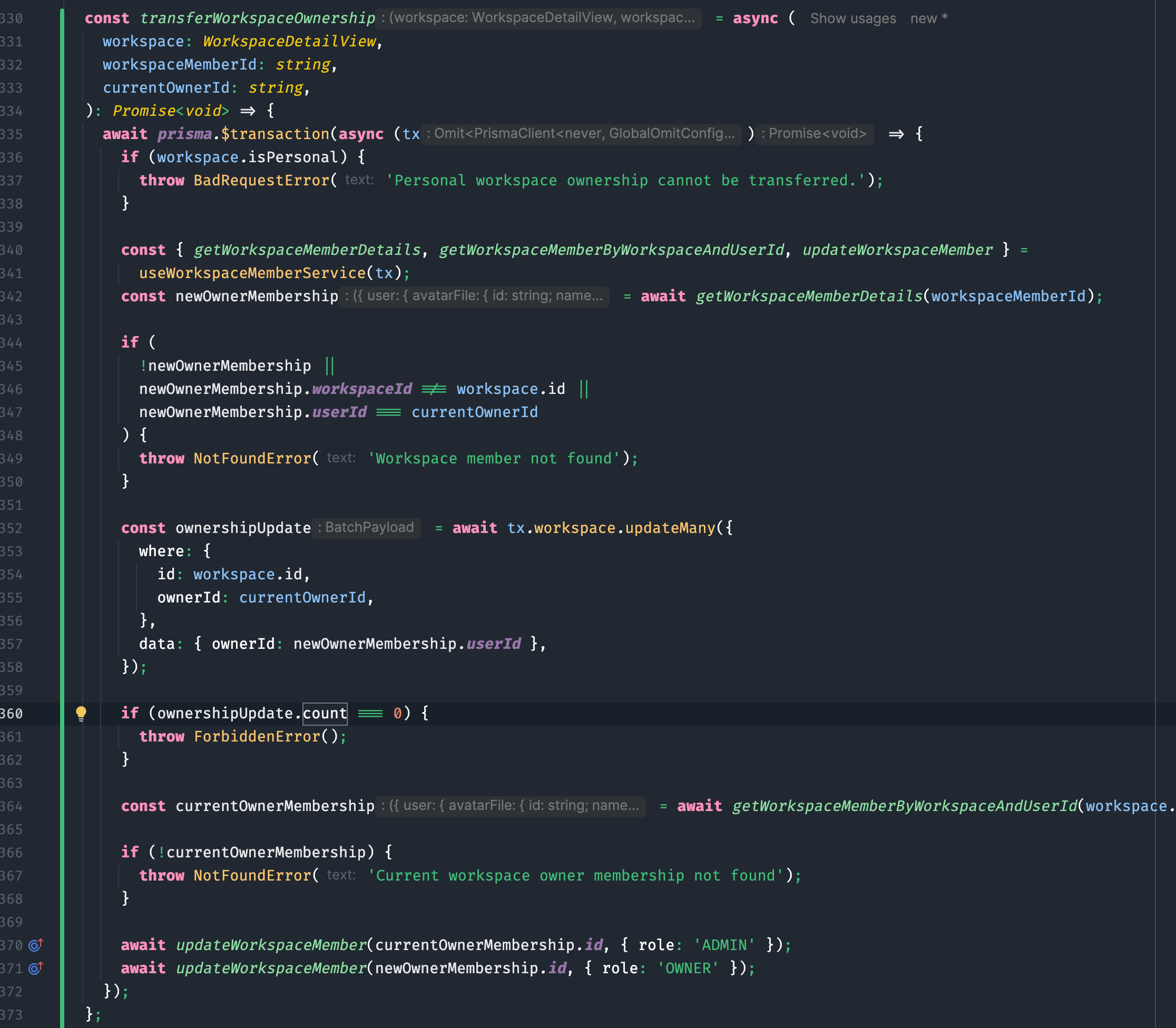Click 'workspaceMemberId' parameter on line 332

coord(180,64)
